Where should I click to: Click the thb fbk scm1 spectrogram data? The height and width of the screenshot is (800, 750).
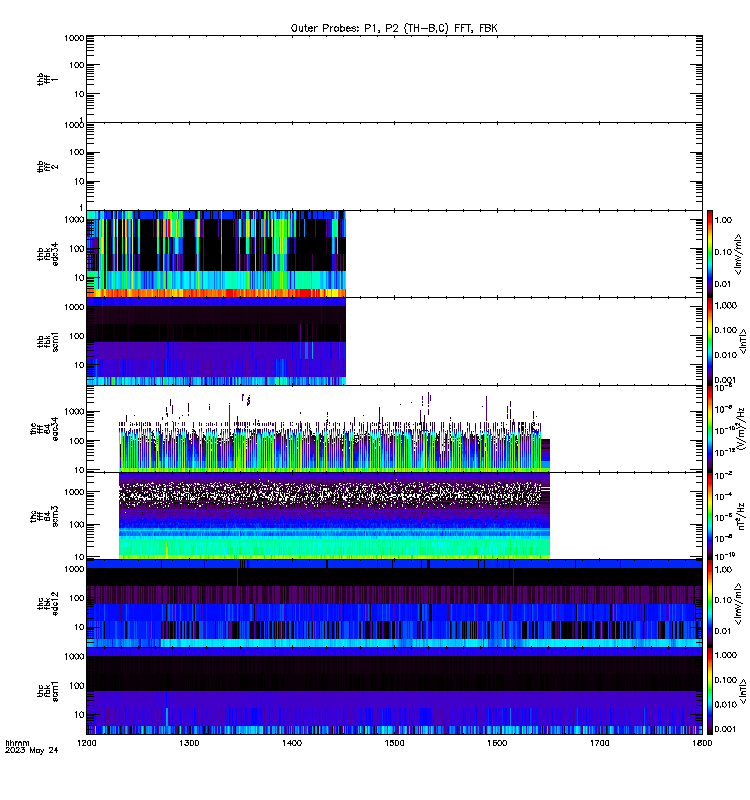click(x=216, y=341)
